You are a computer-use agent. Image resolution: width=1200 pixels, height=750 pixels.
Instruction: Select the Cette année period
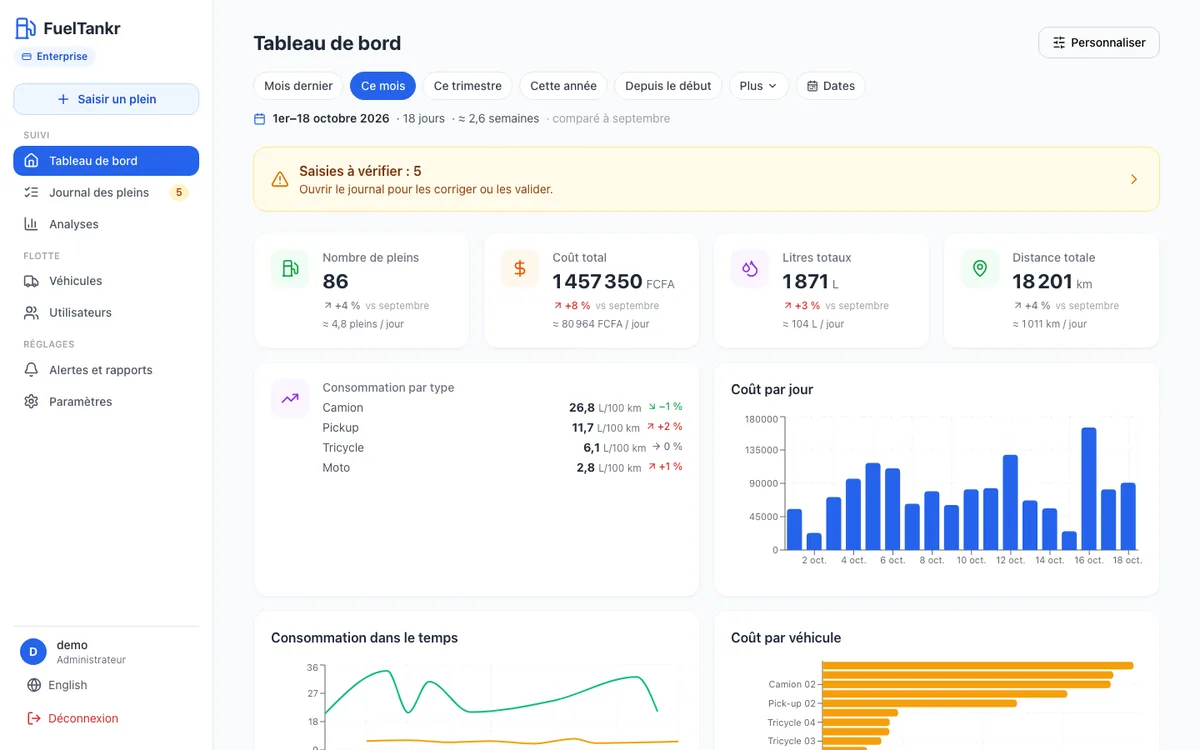(x=563, y=86)
